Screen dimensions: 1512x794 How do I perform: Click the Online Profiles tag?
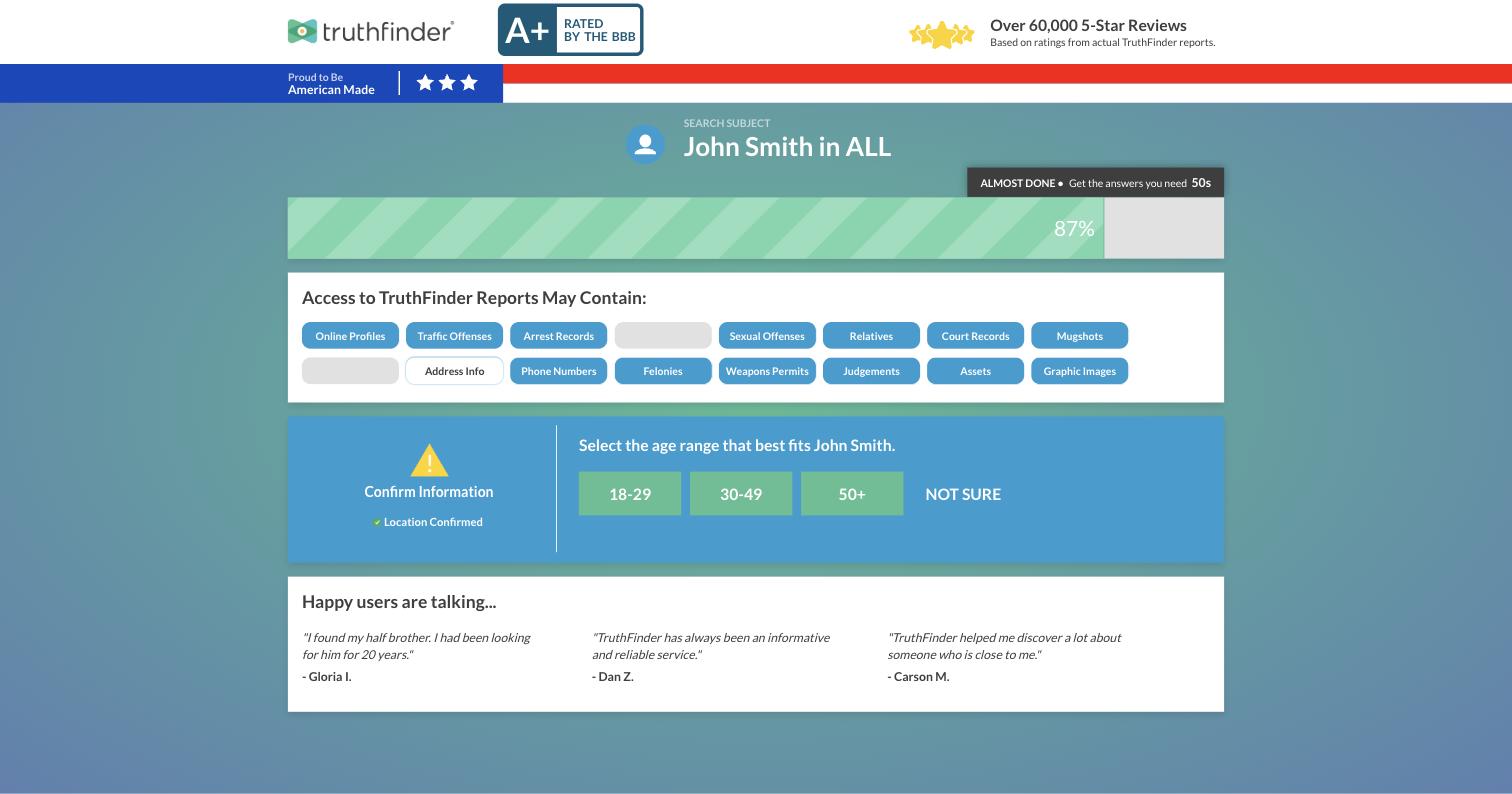point(350,336)
